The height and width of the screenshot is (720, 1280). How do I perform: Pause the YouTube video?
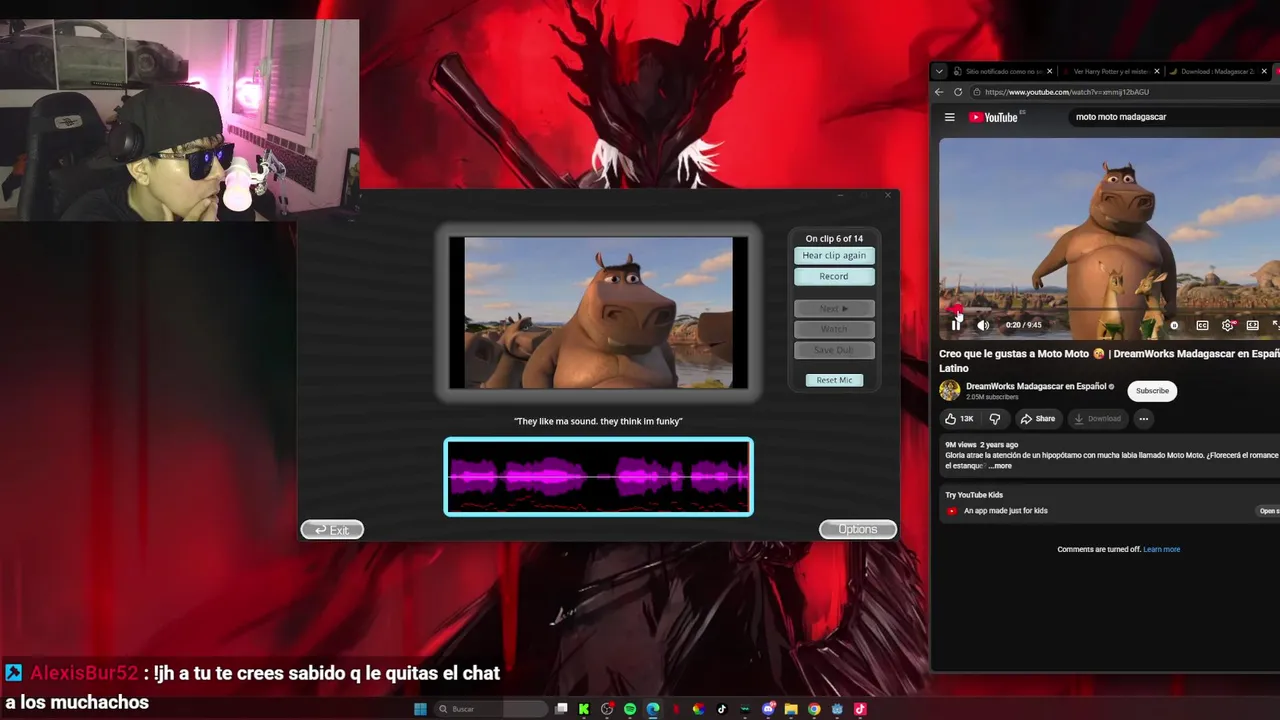point(957,325)
